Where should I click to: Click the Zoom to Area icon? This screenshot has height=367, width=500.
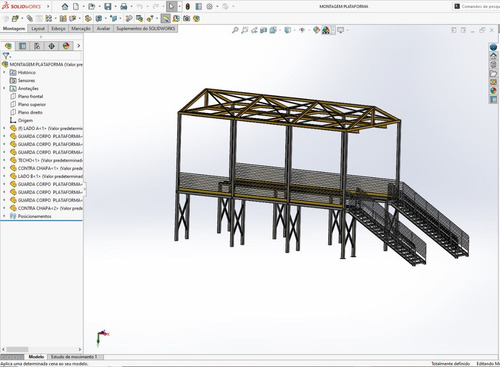click(x=245, y=30)
